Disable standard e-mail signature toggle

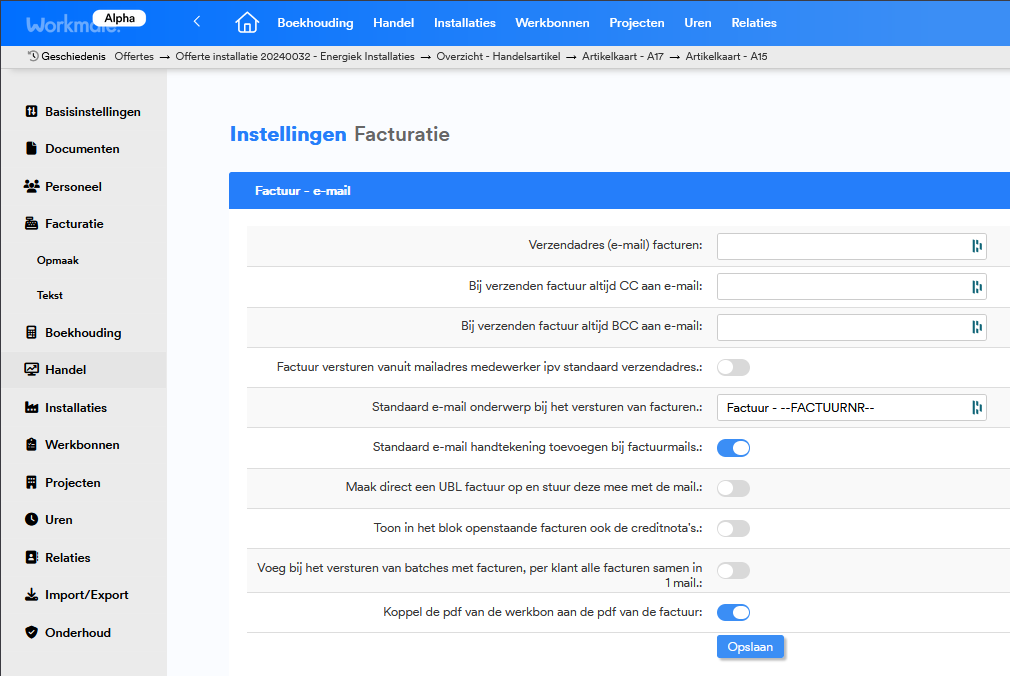click(x=733, y=447)
